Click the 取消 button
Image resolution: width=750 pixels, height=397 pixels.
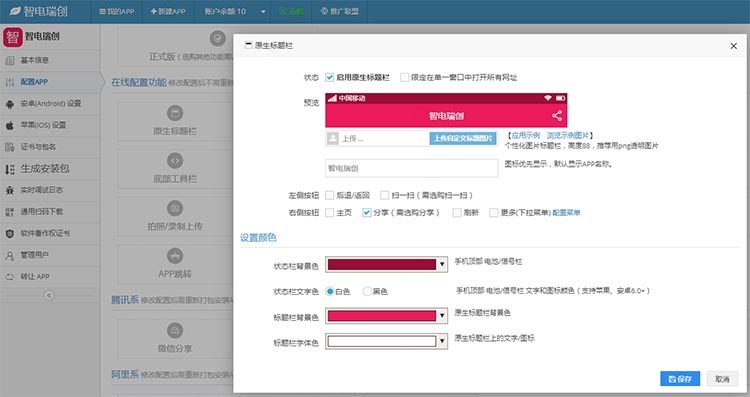coord(722,379)
